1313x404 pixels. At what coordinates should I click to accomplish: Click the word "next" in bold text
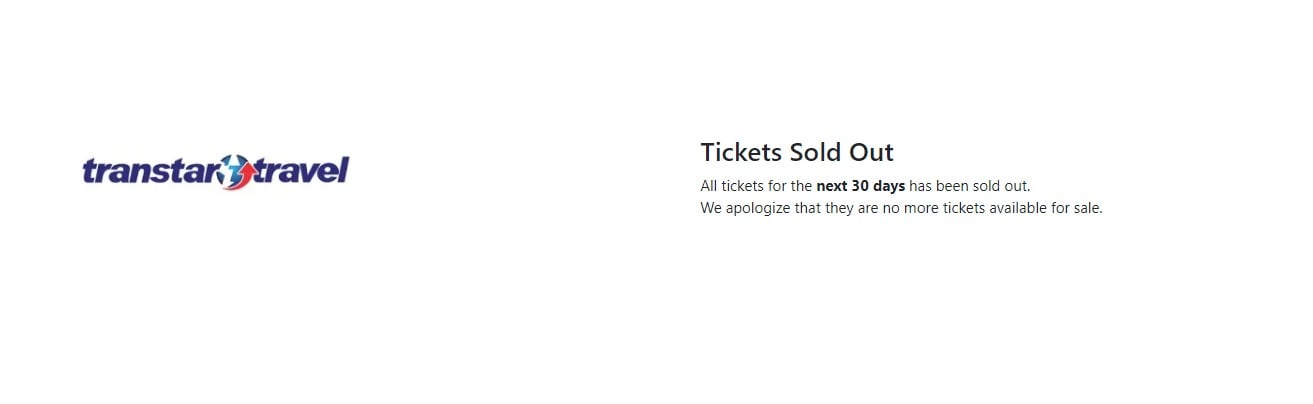[x=832, y=186]
